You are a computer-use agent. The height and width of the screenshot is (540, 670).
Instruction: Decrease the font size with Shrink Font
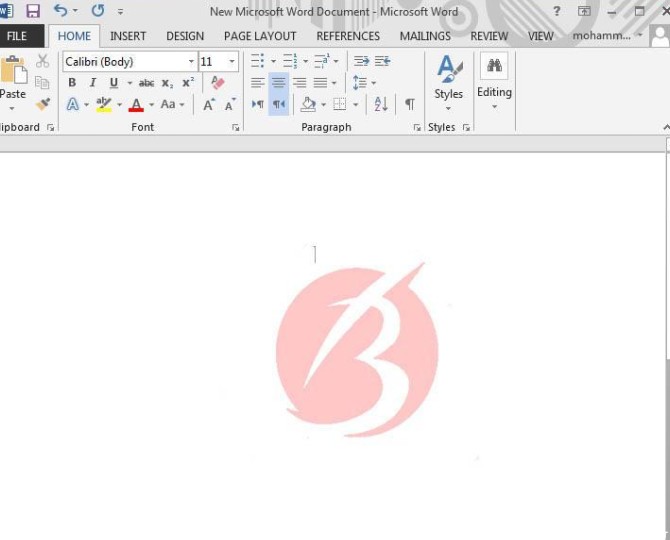pyautogui.click(x=230, y=104)
